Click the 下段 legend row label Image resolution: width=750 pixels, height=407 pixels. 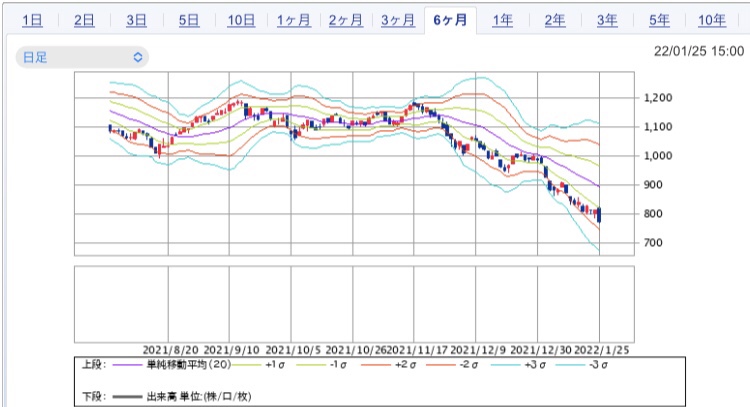point(94,396)
